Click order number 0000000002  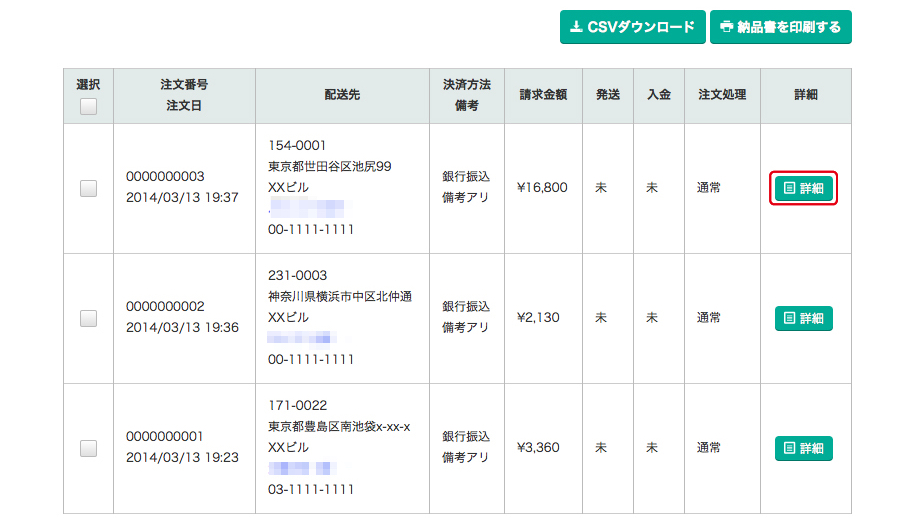tap(165, 306)
